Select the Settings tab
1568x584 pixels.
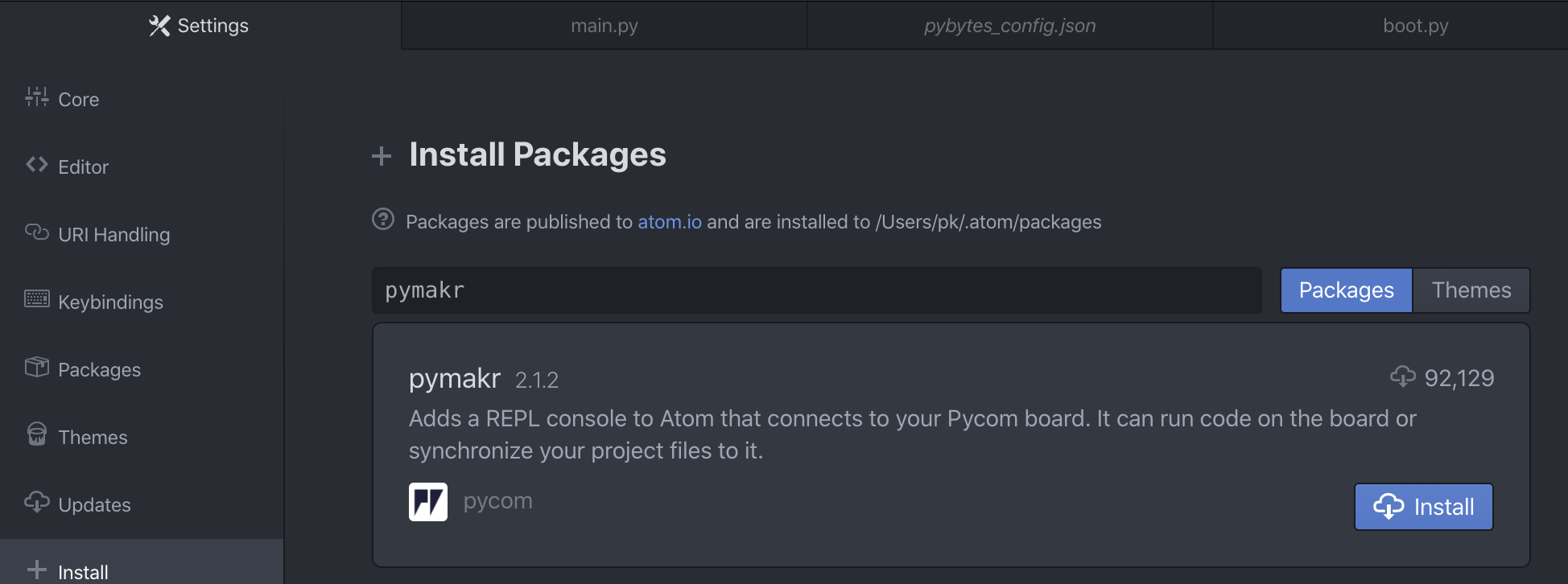click(x=200, y=26)
